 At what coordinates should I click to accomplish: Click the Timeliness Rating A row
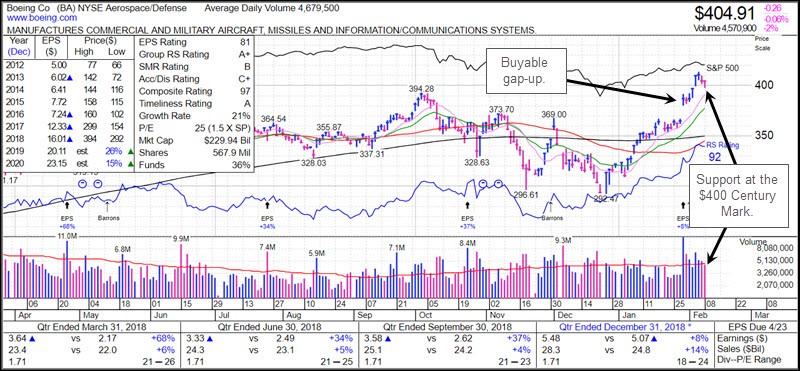195,104
